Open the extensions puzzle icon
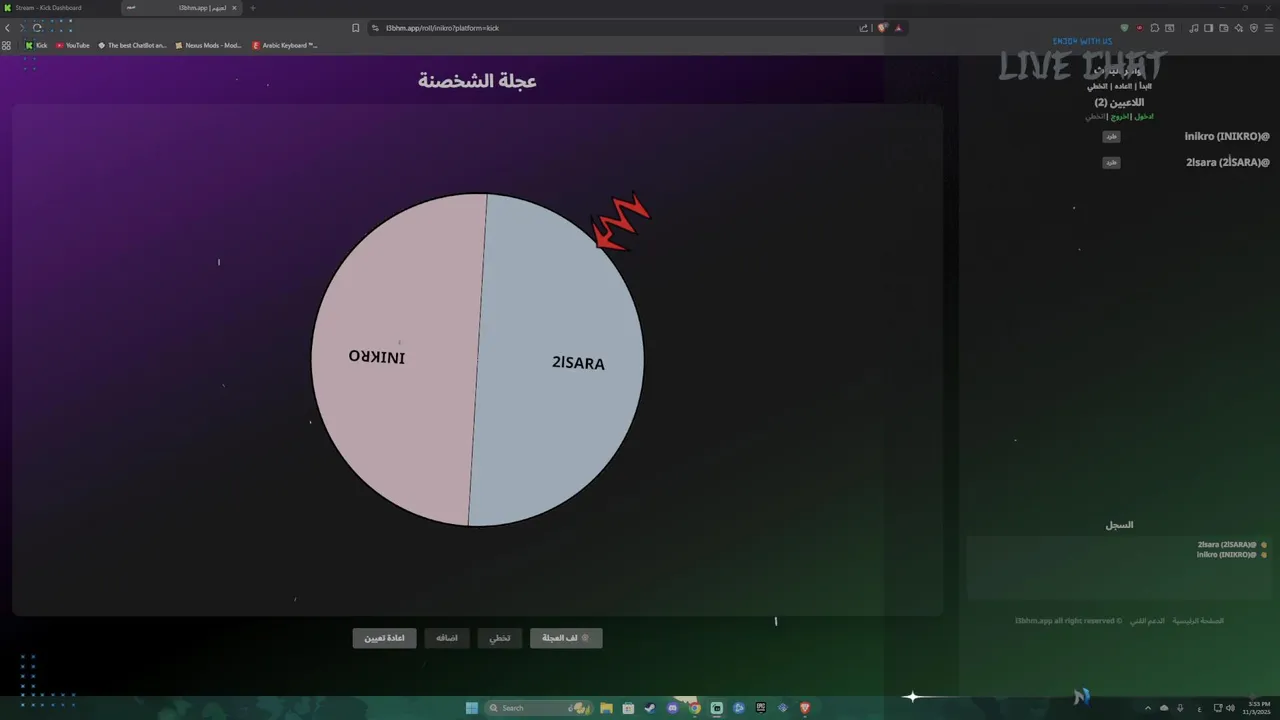This screenshot has height=720, width=1280. pyautogui.click(x=1155, y=28)
